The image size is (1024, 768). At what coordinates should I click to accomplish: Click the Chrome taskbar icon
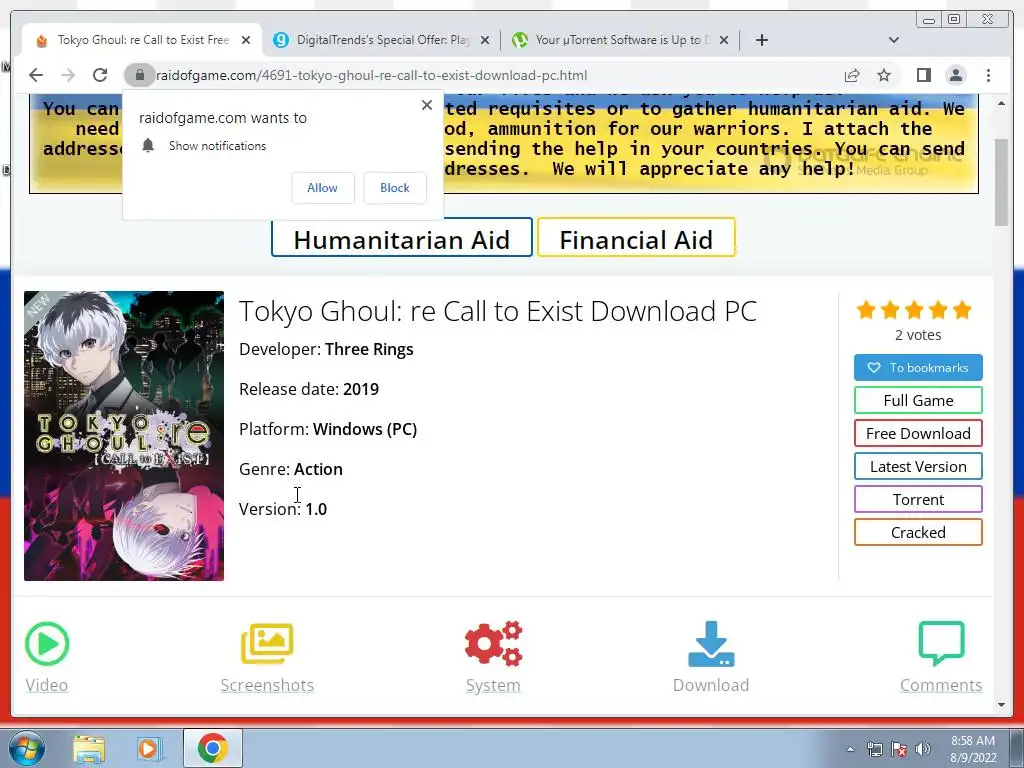click(212, 748)
